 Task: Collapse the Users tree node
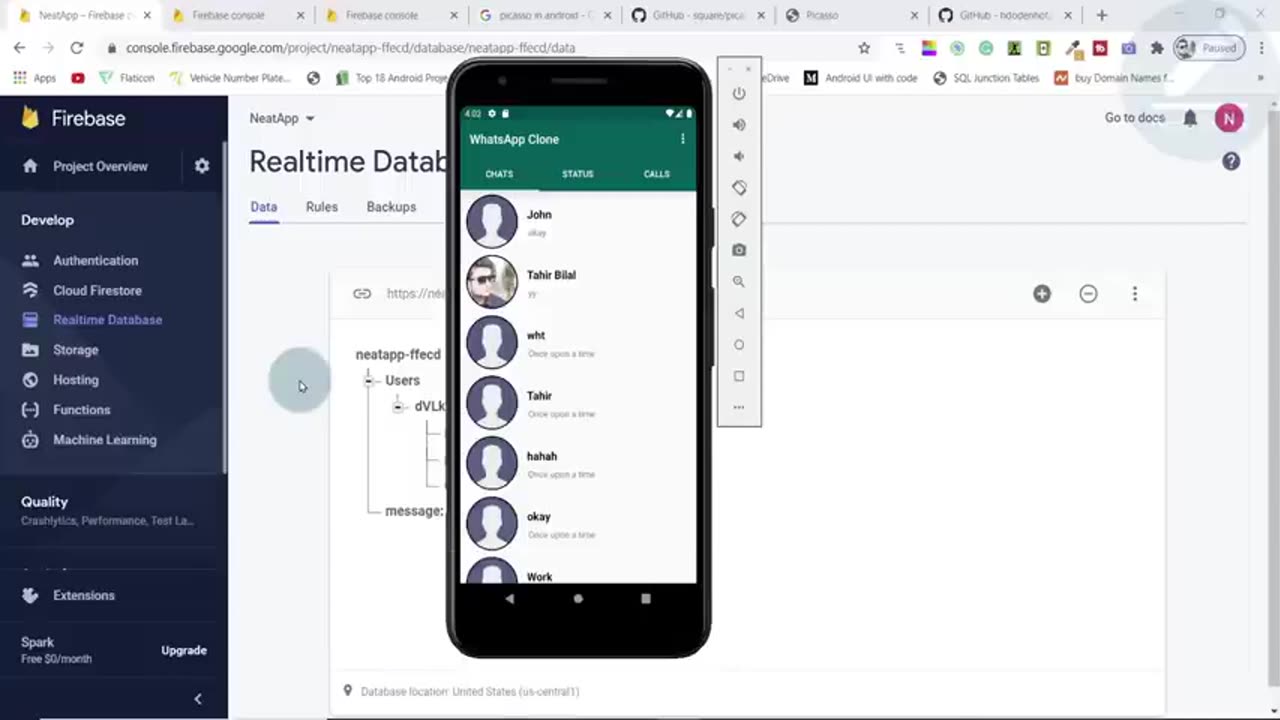[x=369, y=380]
